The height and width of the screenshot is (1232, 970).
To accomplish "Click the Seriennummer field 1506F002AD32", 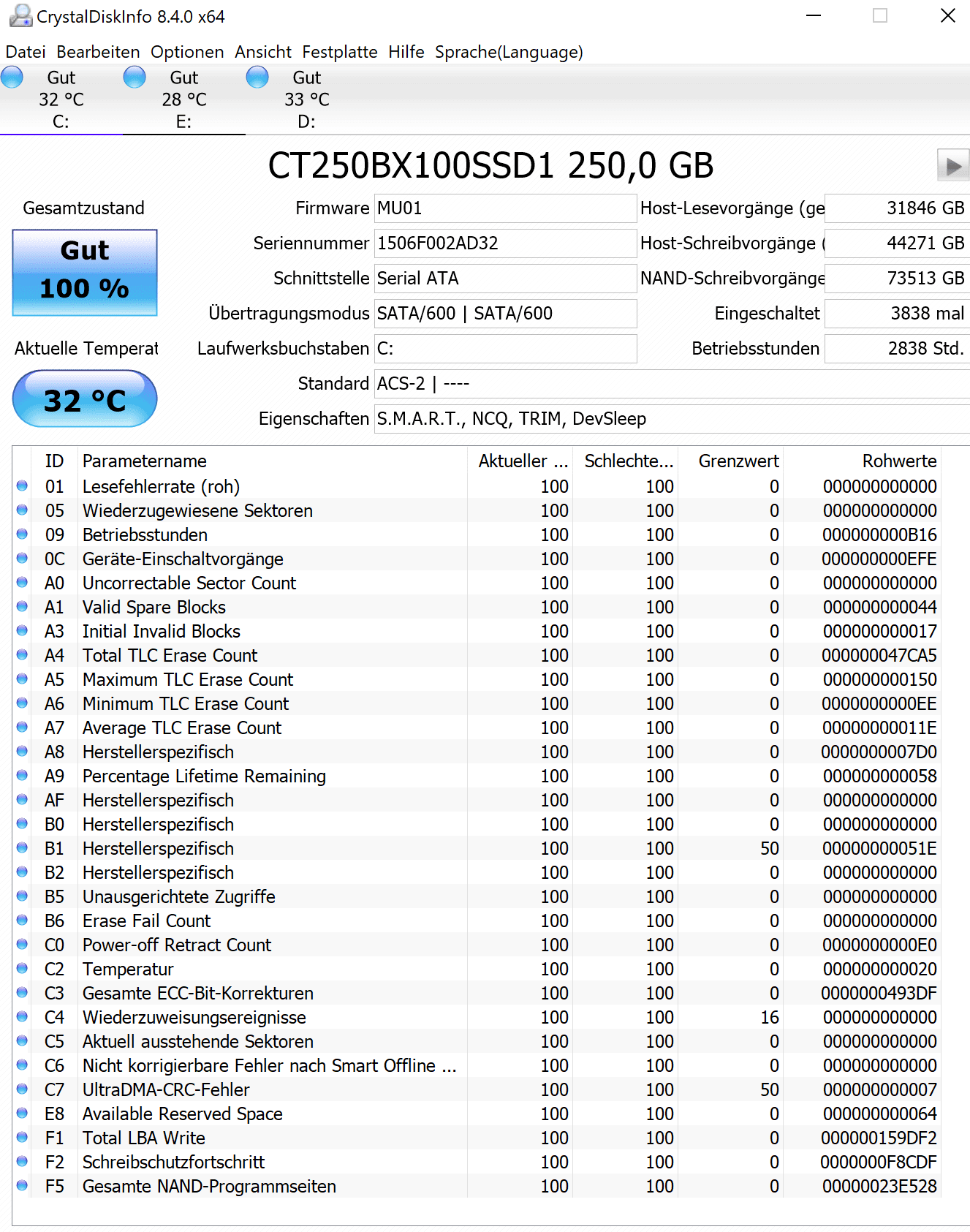I will coord(505,243).
